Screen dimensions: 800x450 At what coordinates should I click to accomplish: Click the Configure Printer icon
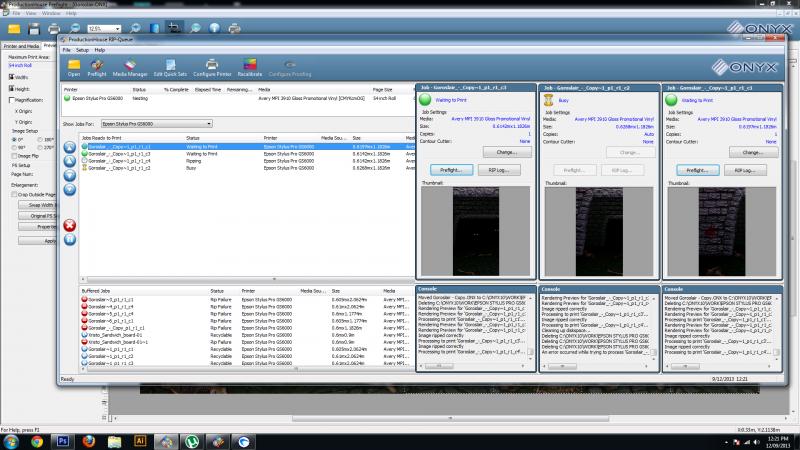tap(212, 64)
